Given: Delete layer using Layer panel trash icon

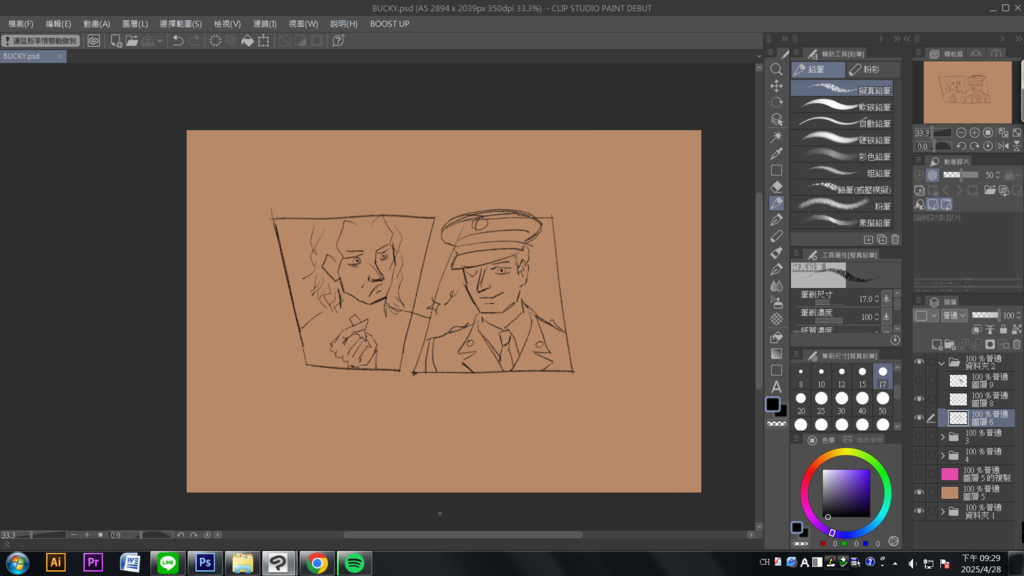Looking at the screenshot, I should (1017, 344).
